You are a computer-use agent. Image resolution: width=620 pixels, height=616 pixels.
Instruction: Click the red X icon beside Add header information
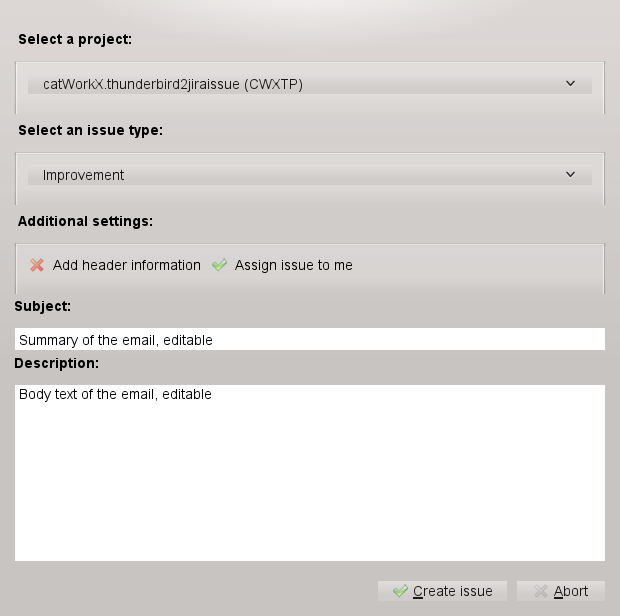(37, 265)
